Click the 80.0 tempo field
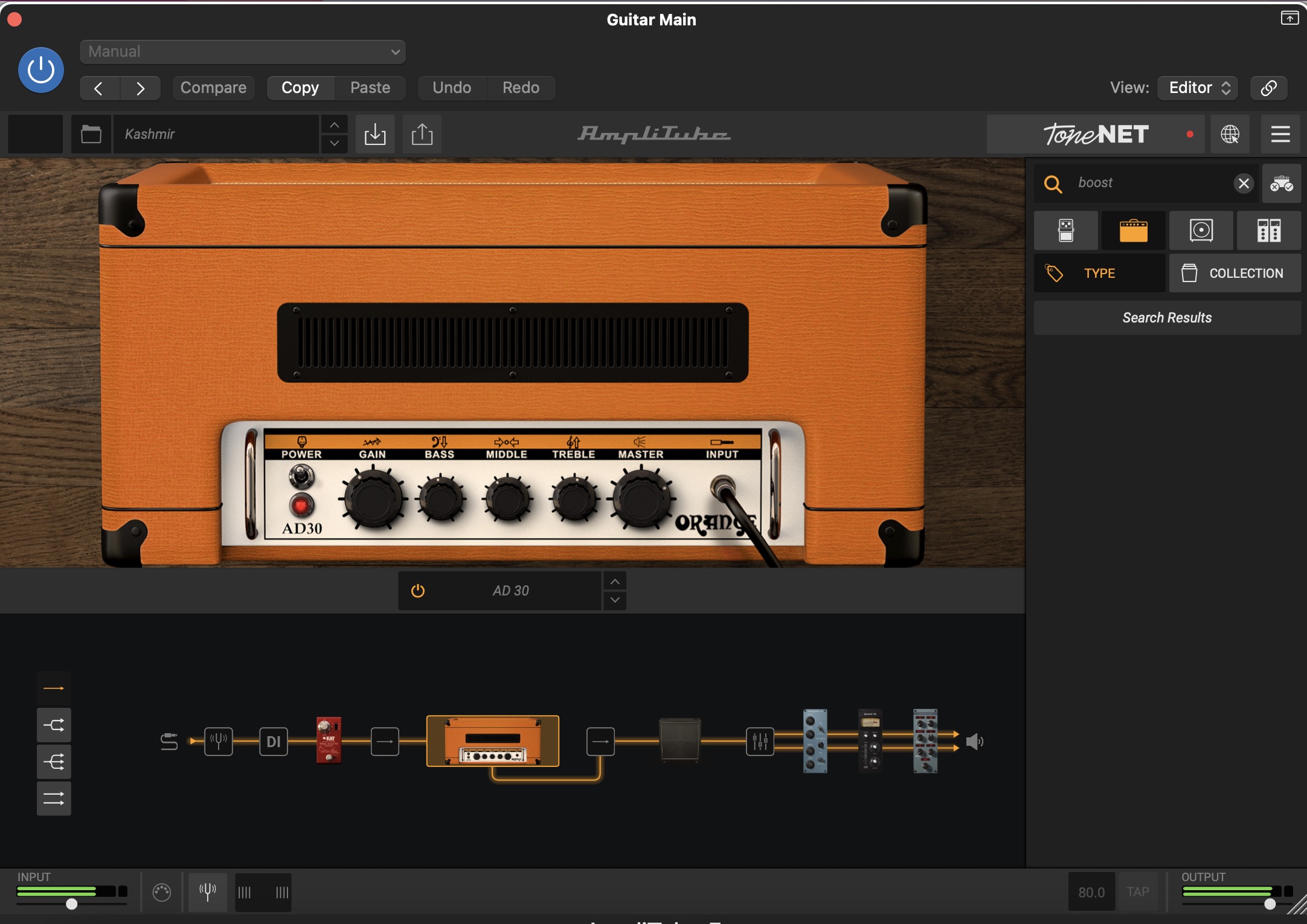The width and height of the screenshot is (1307, 924). click(x=1091, y=892)
